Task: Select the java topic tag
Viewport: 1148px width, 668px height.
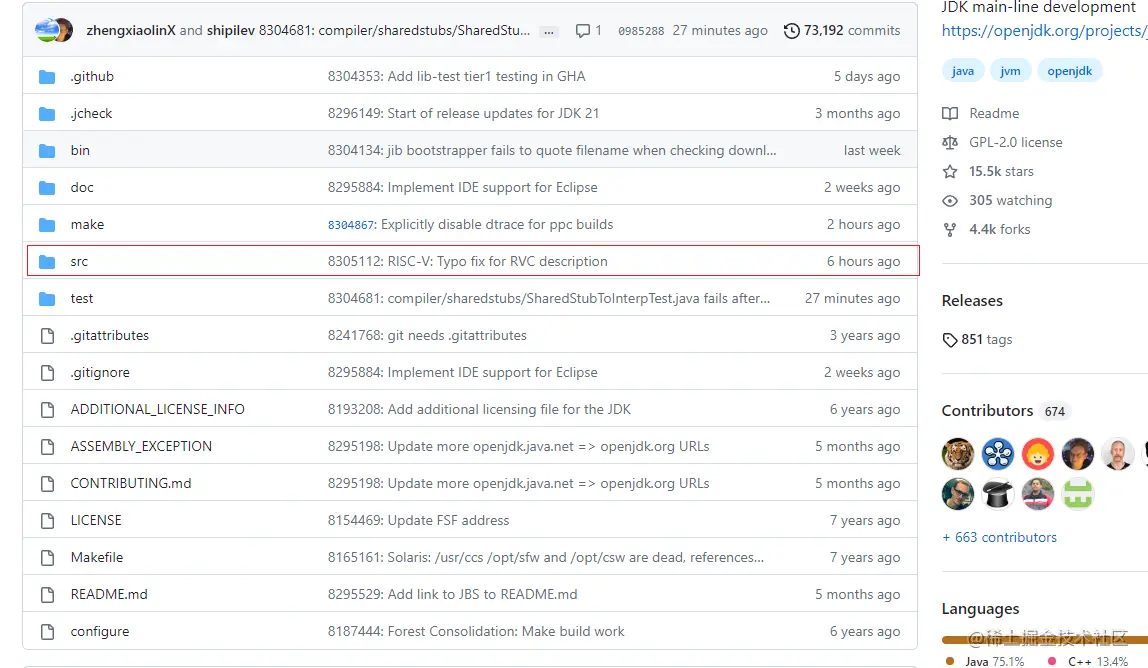Action: pyautogui.click(x=963, y=71)
